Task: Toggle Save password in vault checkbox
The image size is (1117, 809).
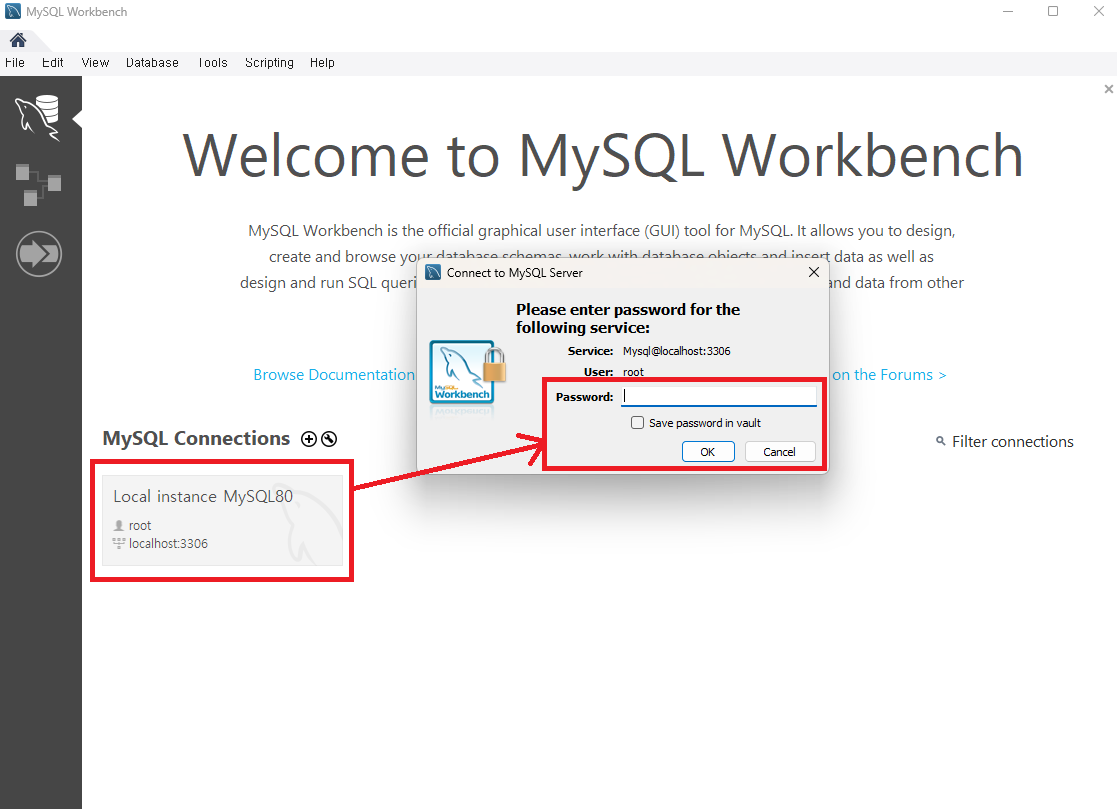Action: [x=638, y=422]
